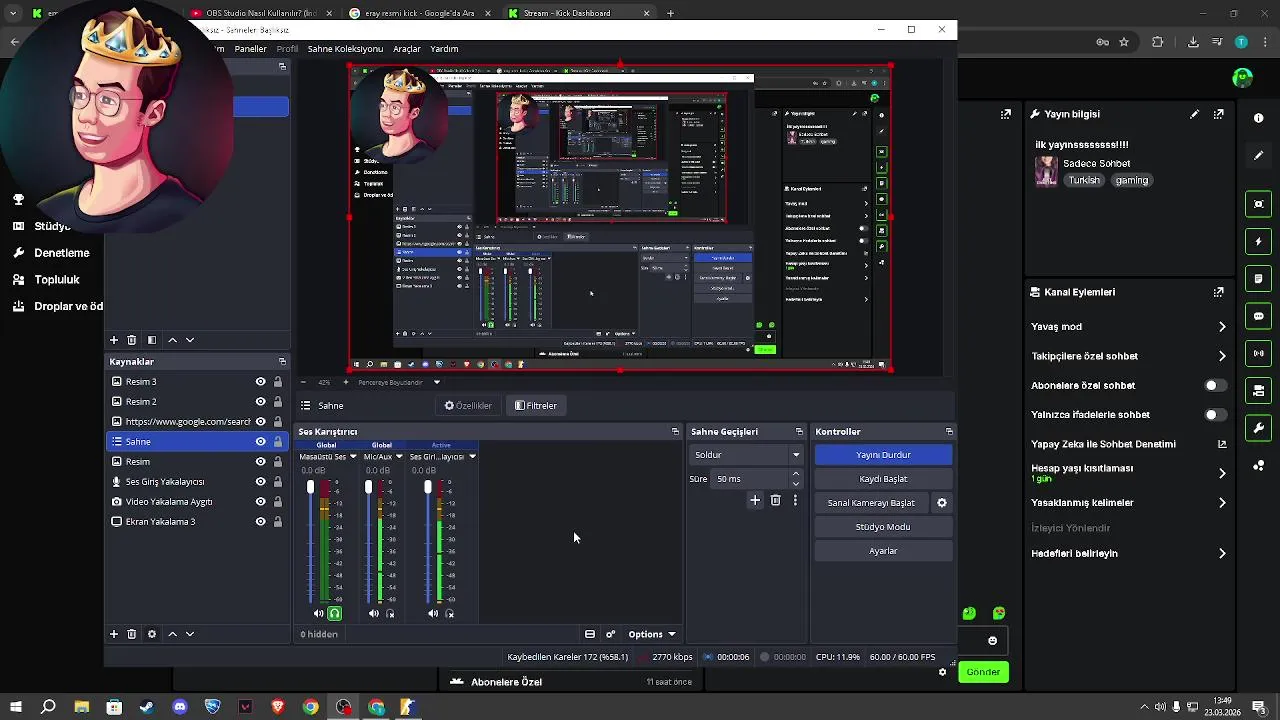Open source properties gear in Kaynaklar toolbar
Screen dimensions: 1280x720
(x=152, y=634)
